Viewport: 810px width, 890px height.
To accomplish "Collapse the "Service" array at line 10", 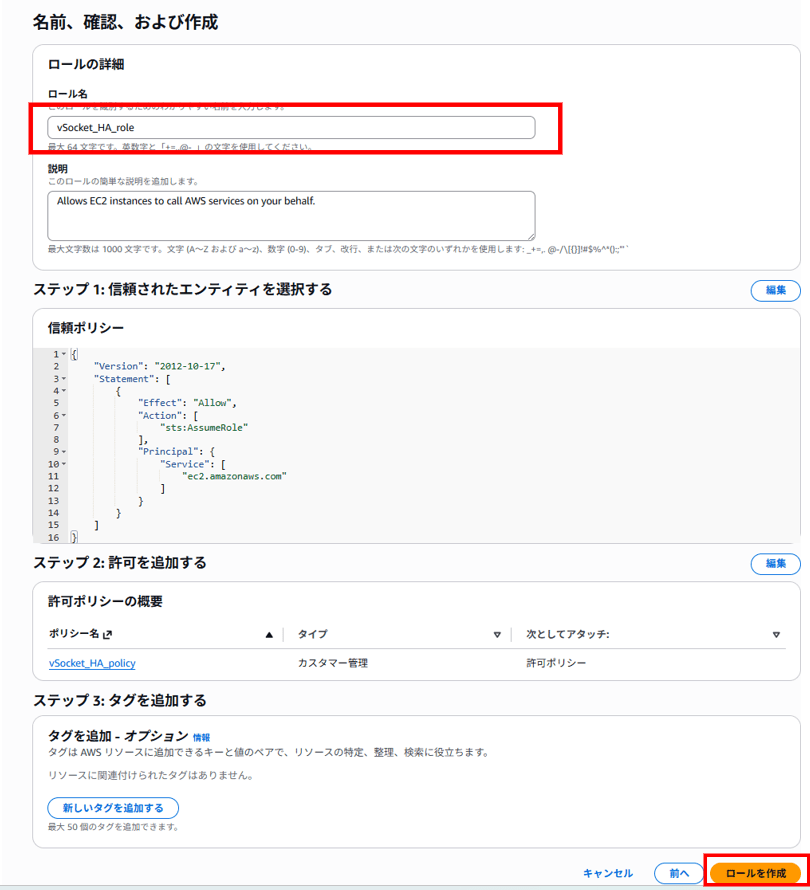I will point(64,464).
